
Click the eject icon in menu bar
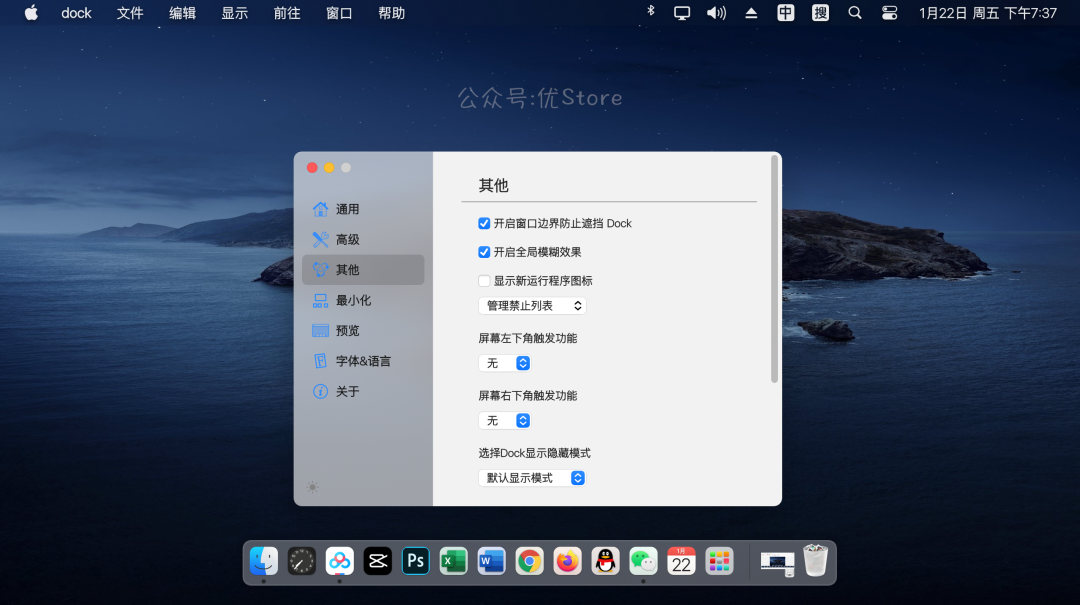751,13
